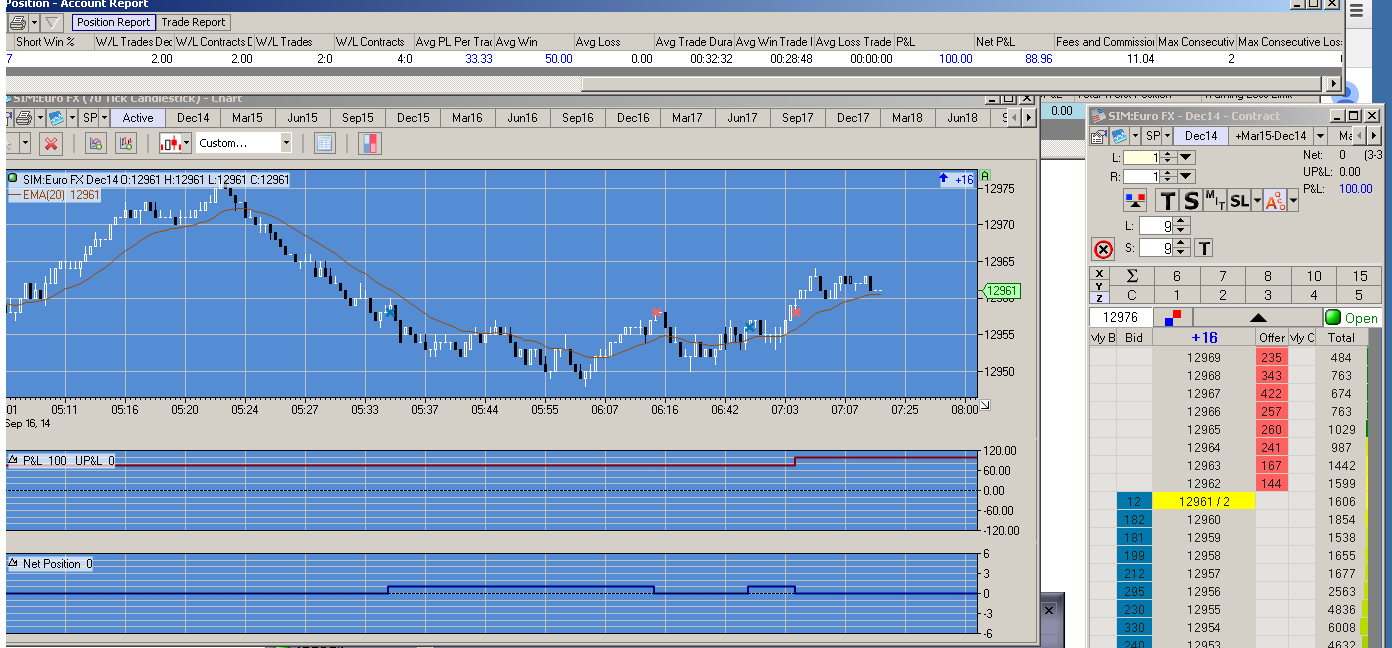The width and height of the screenshot is (1392, 648).
Task: Click the print icon in Account Report toolbar
Action: point(16,22)
